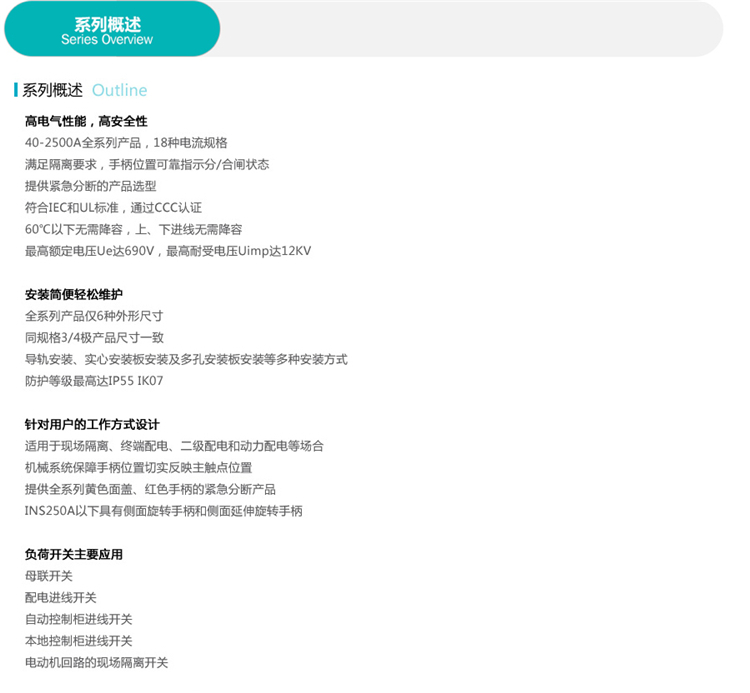Click the blue bar beside 系列概述 heading
The width and height of the screenshot is (750, 693).
[x=16, y=90]
